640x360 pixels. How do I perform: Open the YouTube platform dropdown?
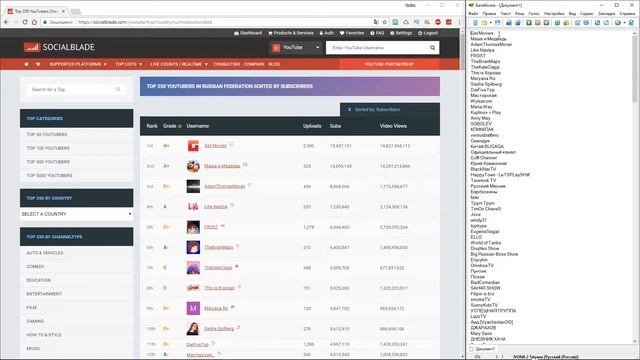point(296,48)
